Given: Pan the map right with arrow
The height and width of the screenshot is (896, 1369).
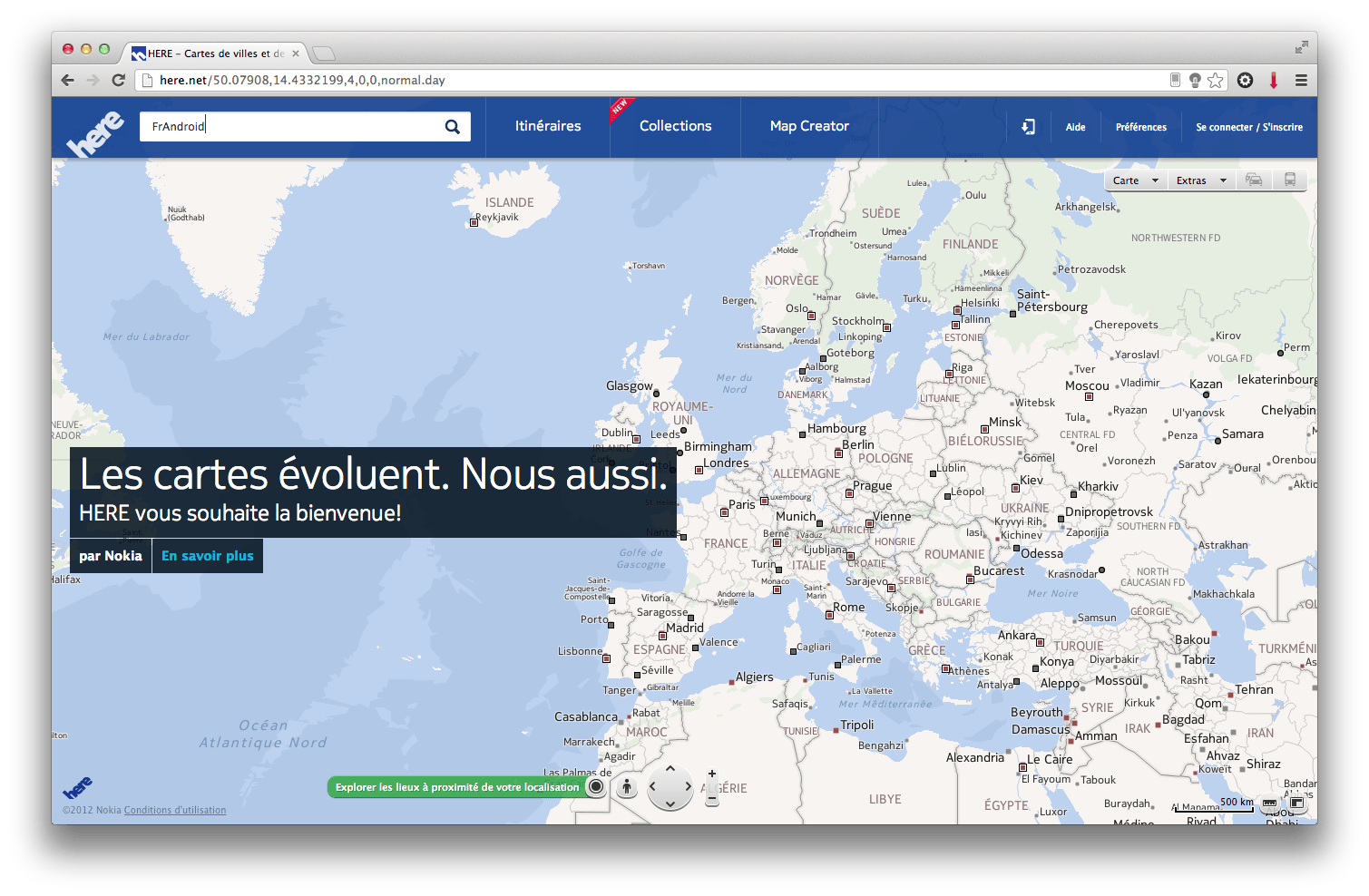Looking at the screenshot, I should [689, 786].
